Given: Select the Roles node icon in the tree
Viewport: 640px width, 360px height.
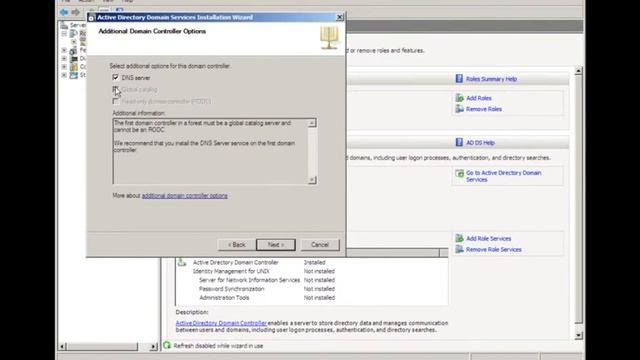Looking at the screenshot, I should pyautogui.click(x=73, y=33).
